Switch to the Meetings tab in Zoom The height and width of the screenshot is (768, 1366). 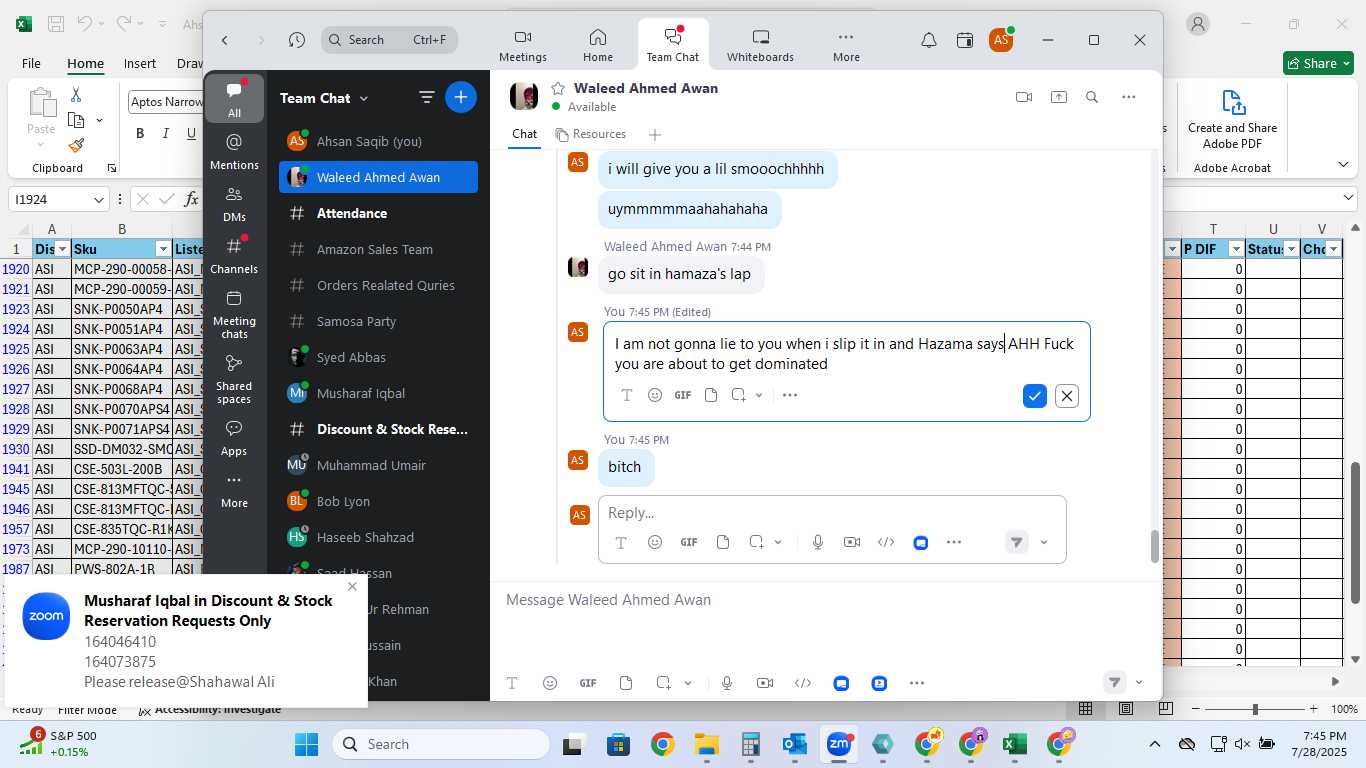click(523, 45)
